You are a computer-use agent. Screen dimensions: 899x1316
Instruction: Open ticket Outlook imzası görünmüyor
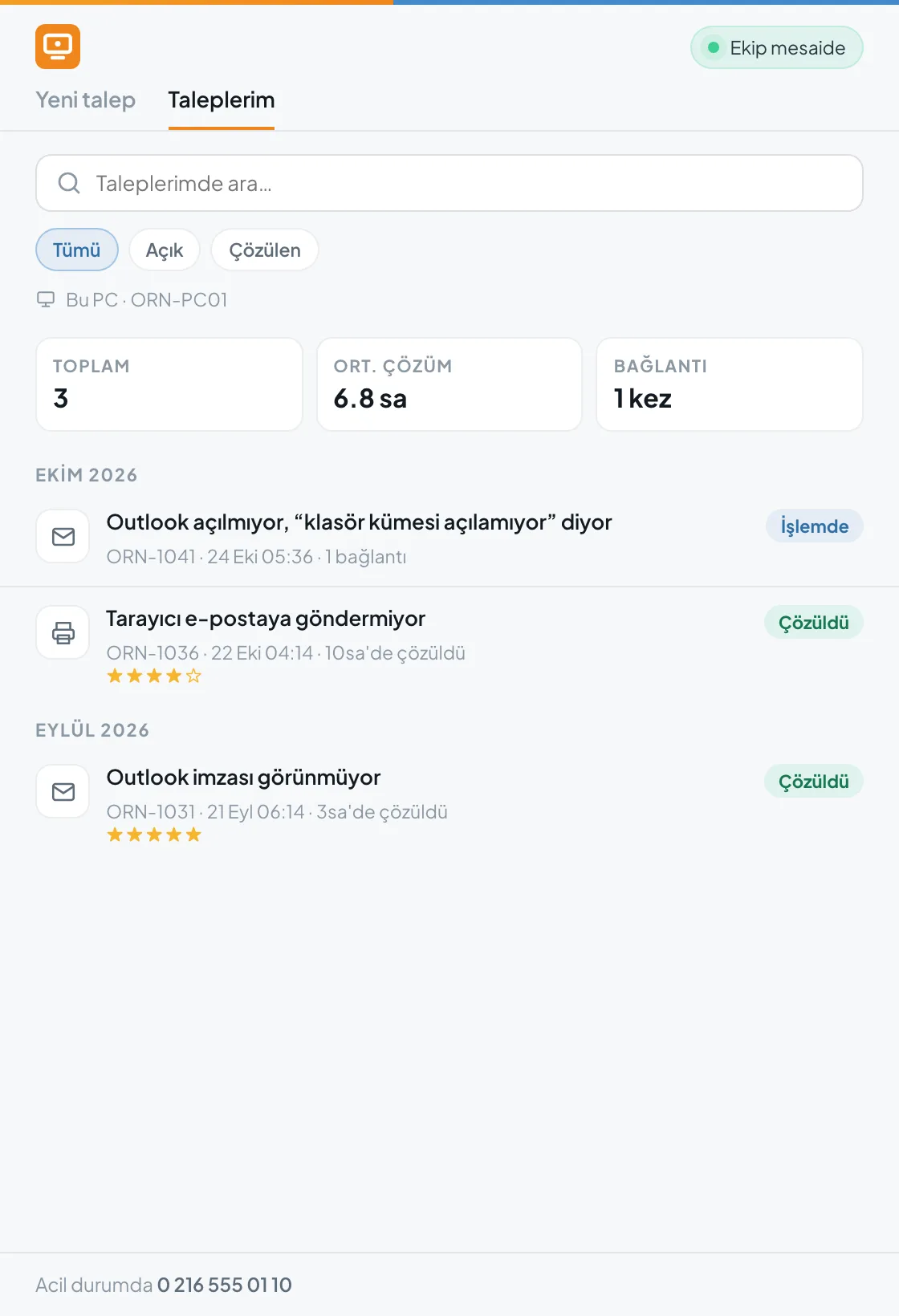[449, 804]
